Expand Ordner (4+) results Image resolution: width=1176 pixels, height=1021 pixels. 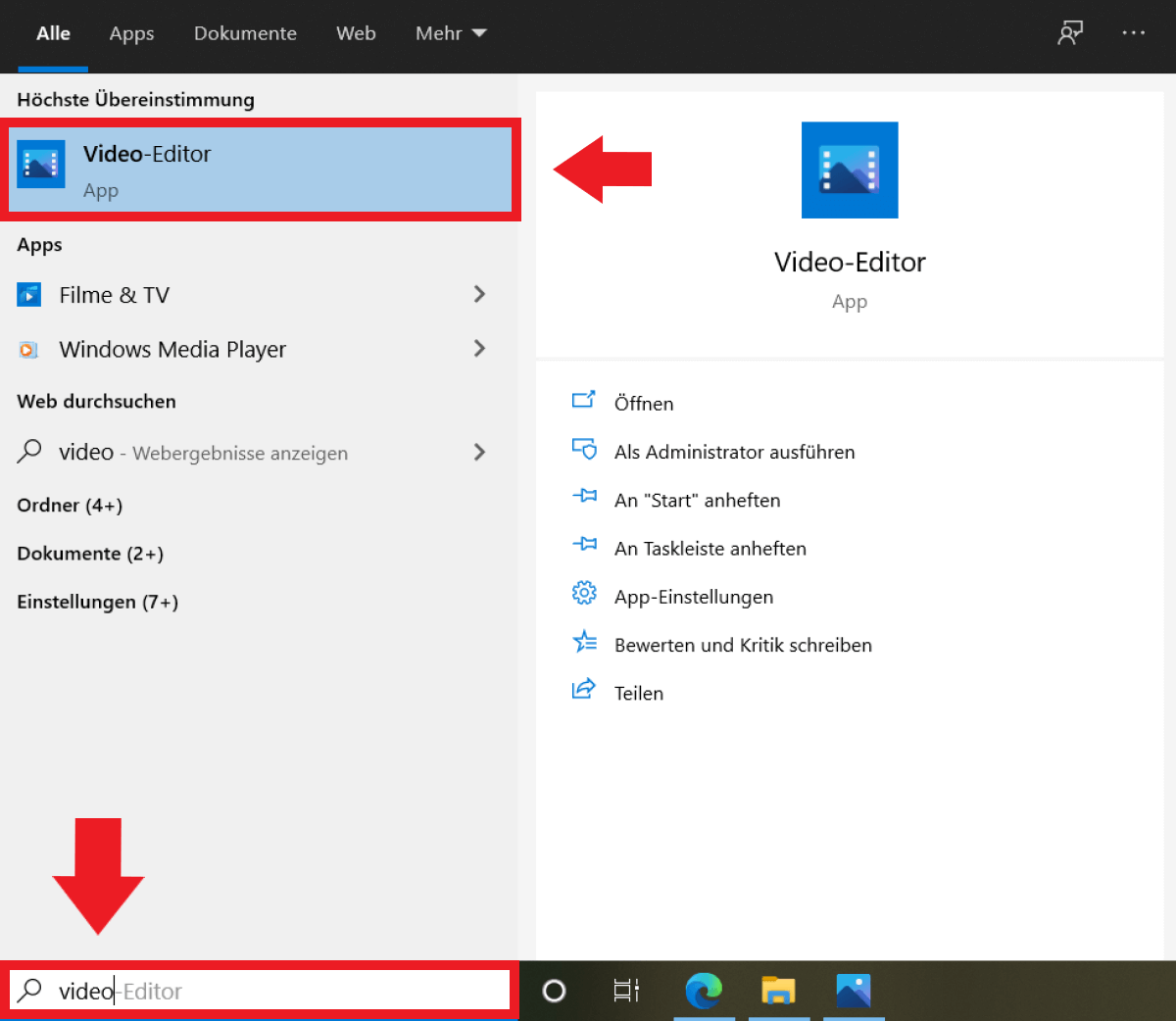(x=70, y=506)
